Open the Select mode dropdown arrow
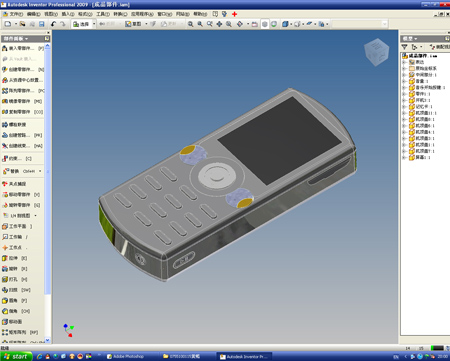450x361 pixels. tap(94, 24)
